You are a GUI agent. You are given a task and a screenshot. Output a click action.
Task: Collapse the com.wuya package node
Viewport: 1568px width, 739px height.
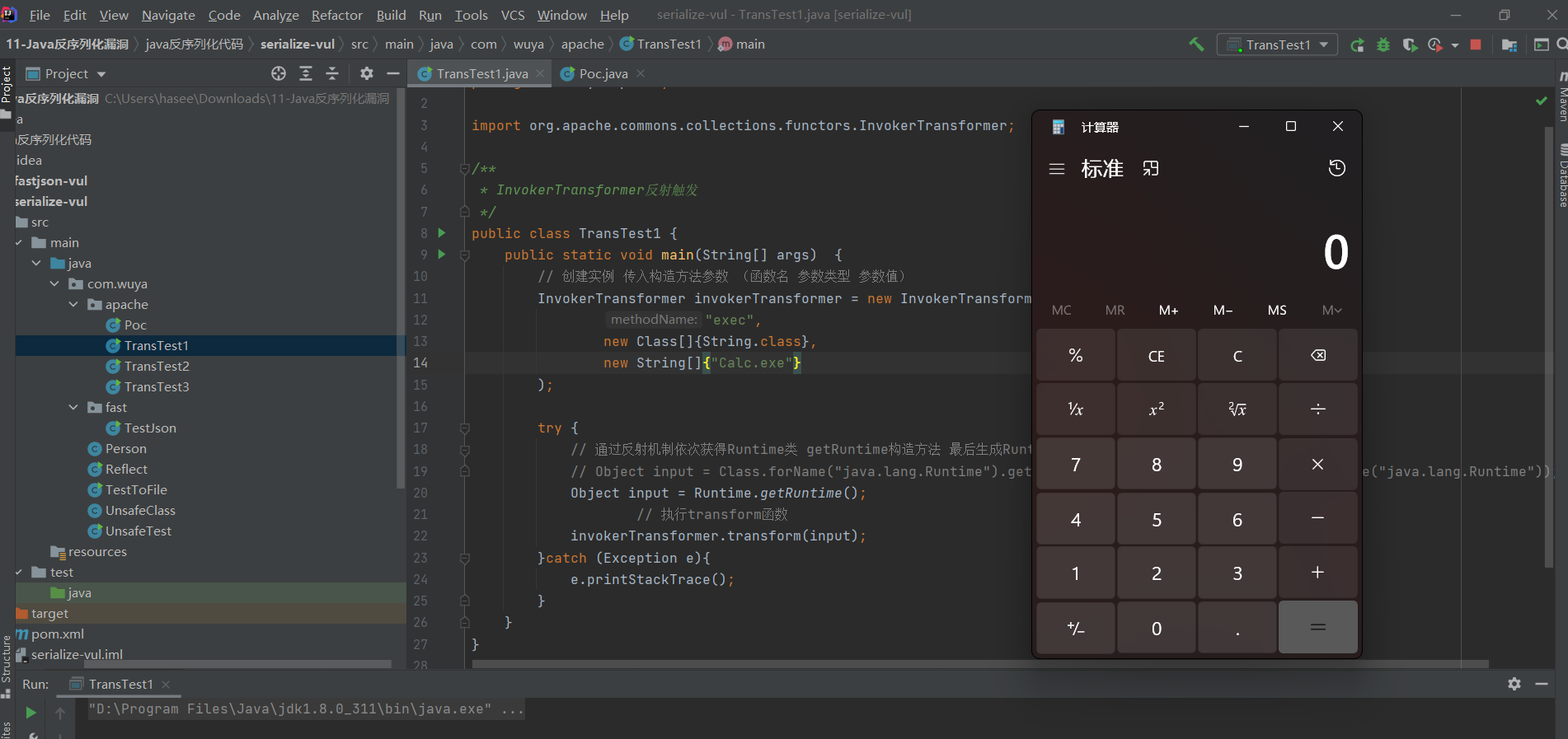point(54,283)
